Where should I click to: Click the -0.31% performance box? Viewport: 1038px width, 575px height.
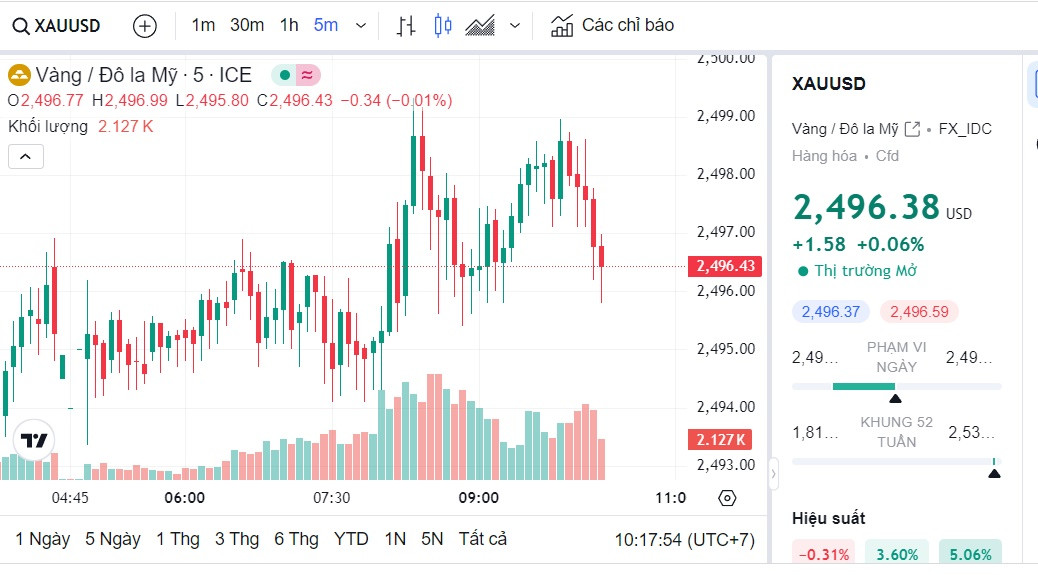[824, 554]
